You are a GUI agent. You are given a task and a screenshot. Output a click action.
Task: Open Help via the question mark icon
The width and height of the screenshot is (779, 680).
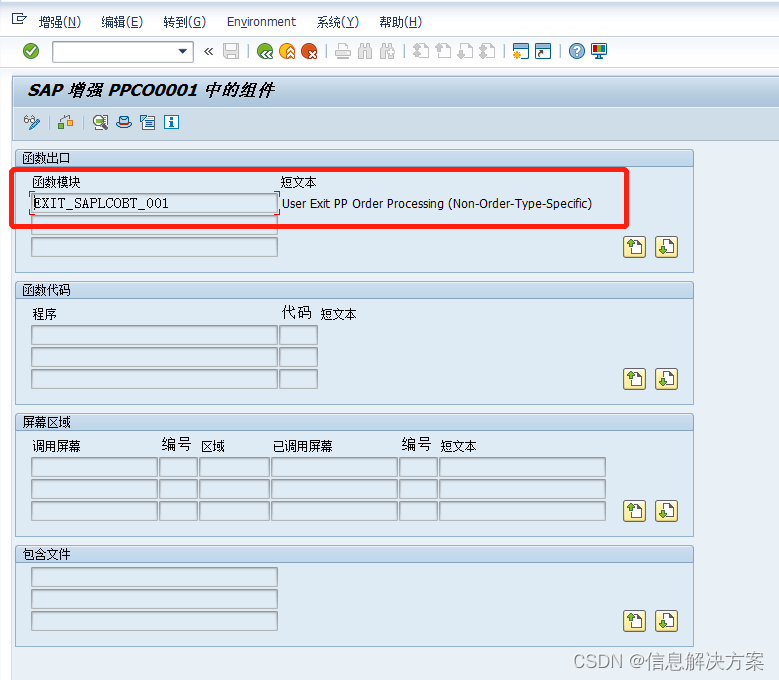[x=577, y=51]
